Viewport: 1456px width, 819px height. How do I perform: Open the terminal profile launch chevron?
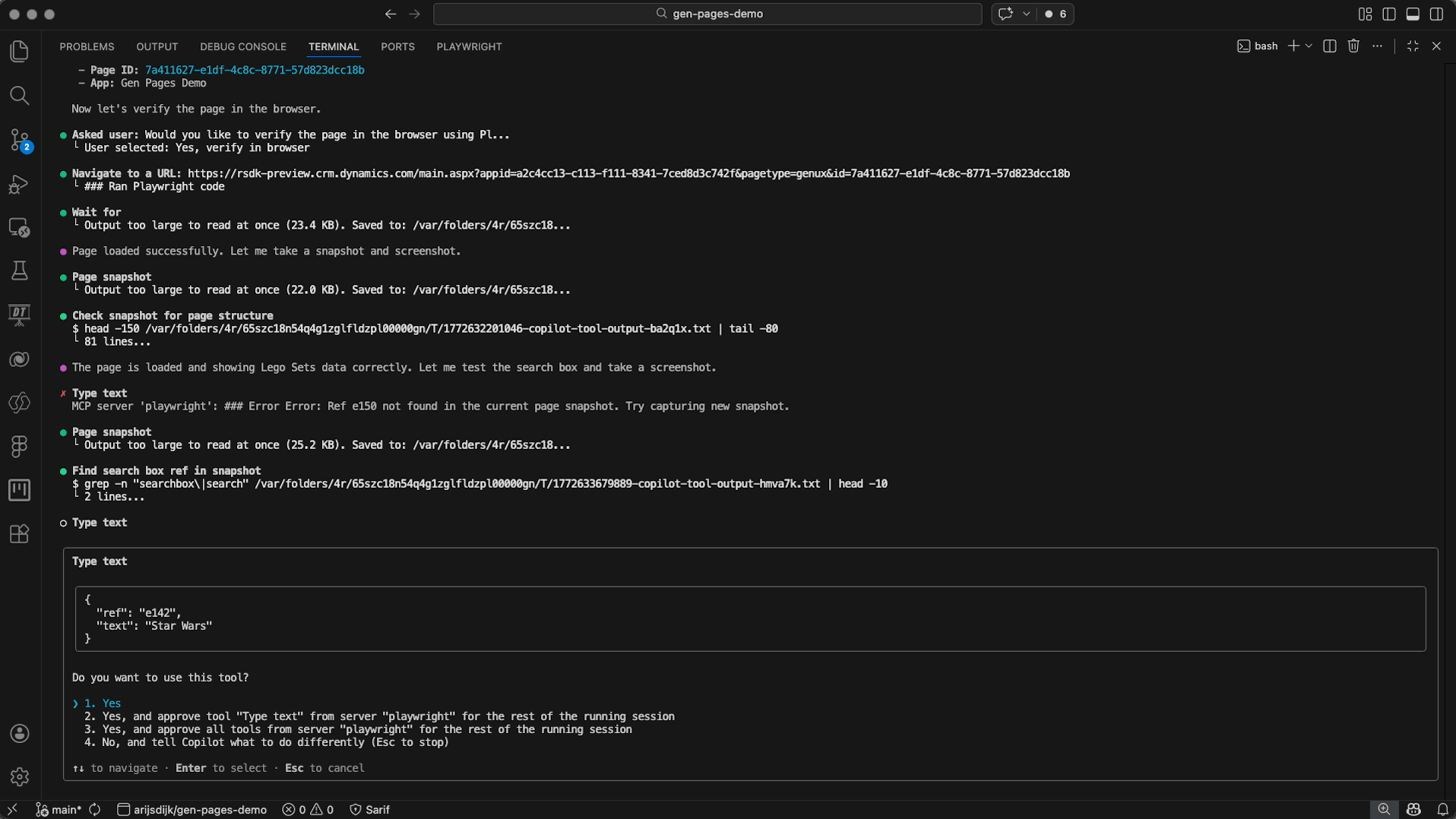1309,46
